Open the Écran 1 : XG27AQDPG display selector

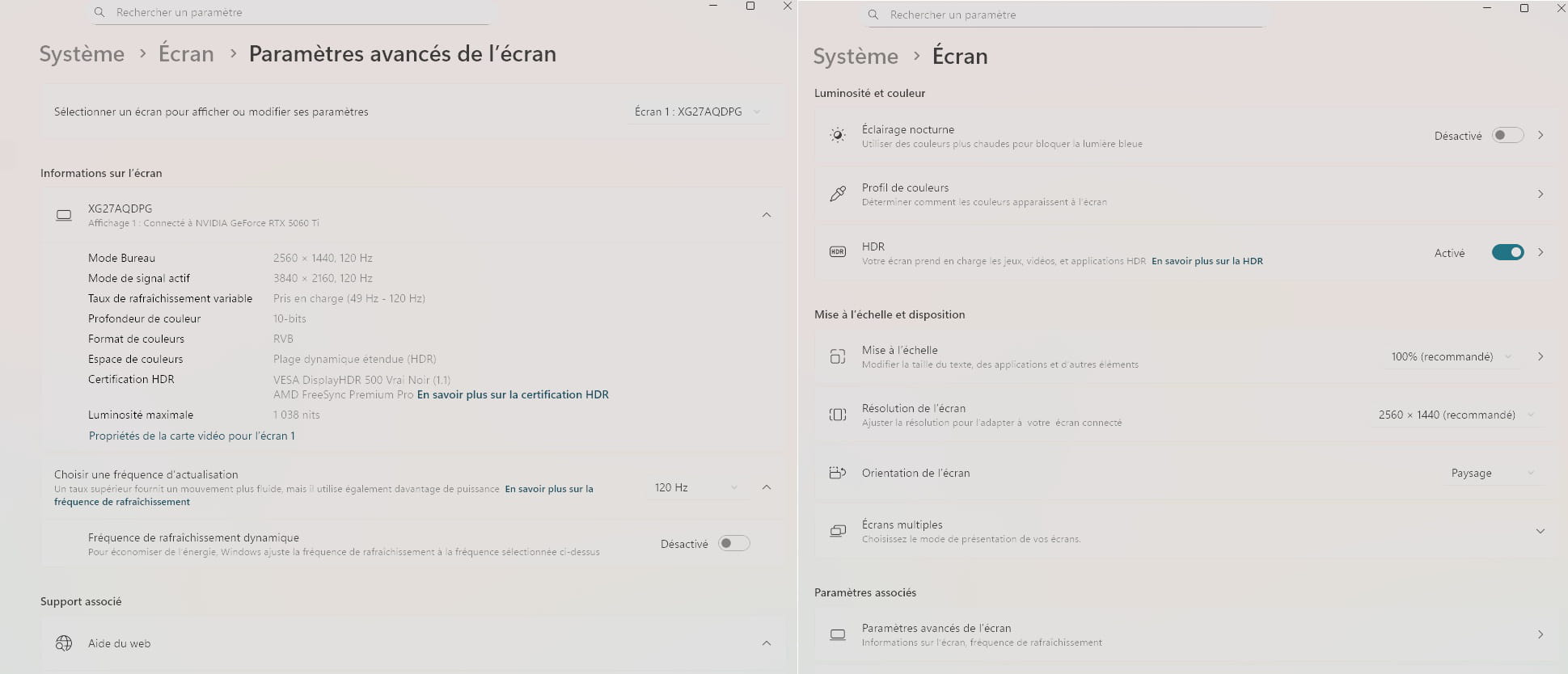[x=696, y=112]
